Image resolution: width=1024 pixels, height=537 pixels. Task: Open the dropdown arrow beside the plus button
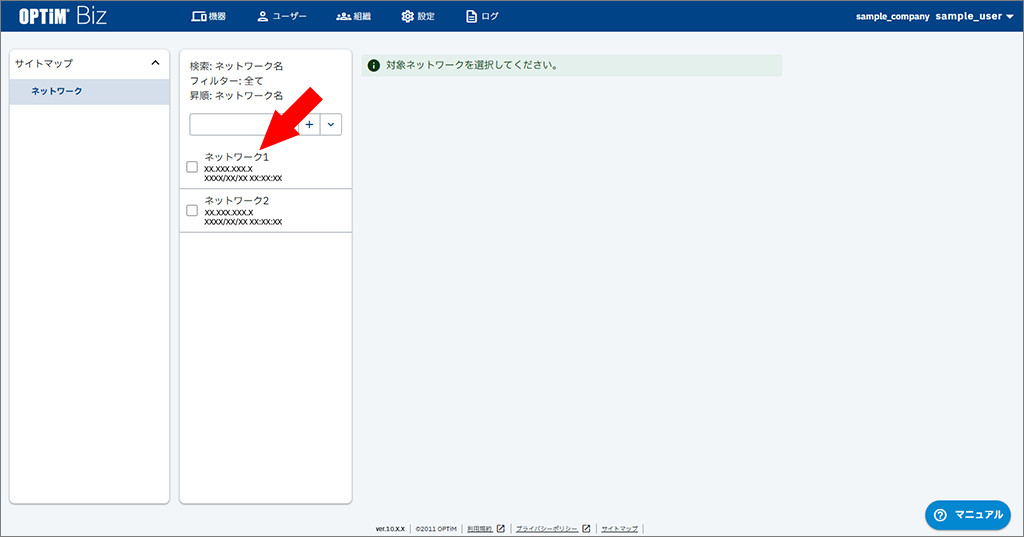[x=331, y=124]
